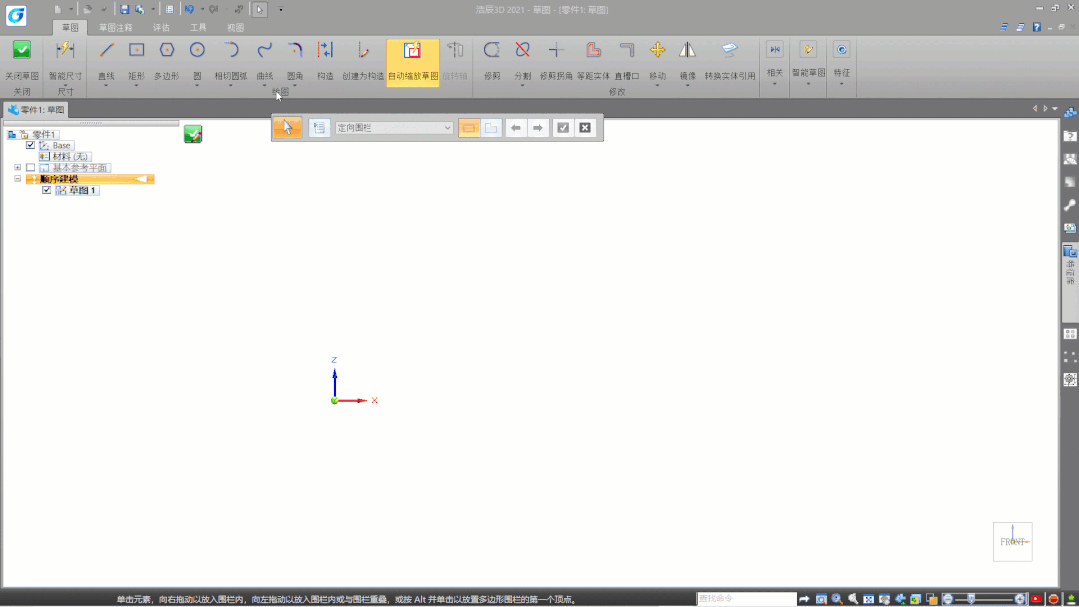Toggle the Base checkbox in the tree

click(x=30, y=145)
